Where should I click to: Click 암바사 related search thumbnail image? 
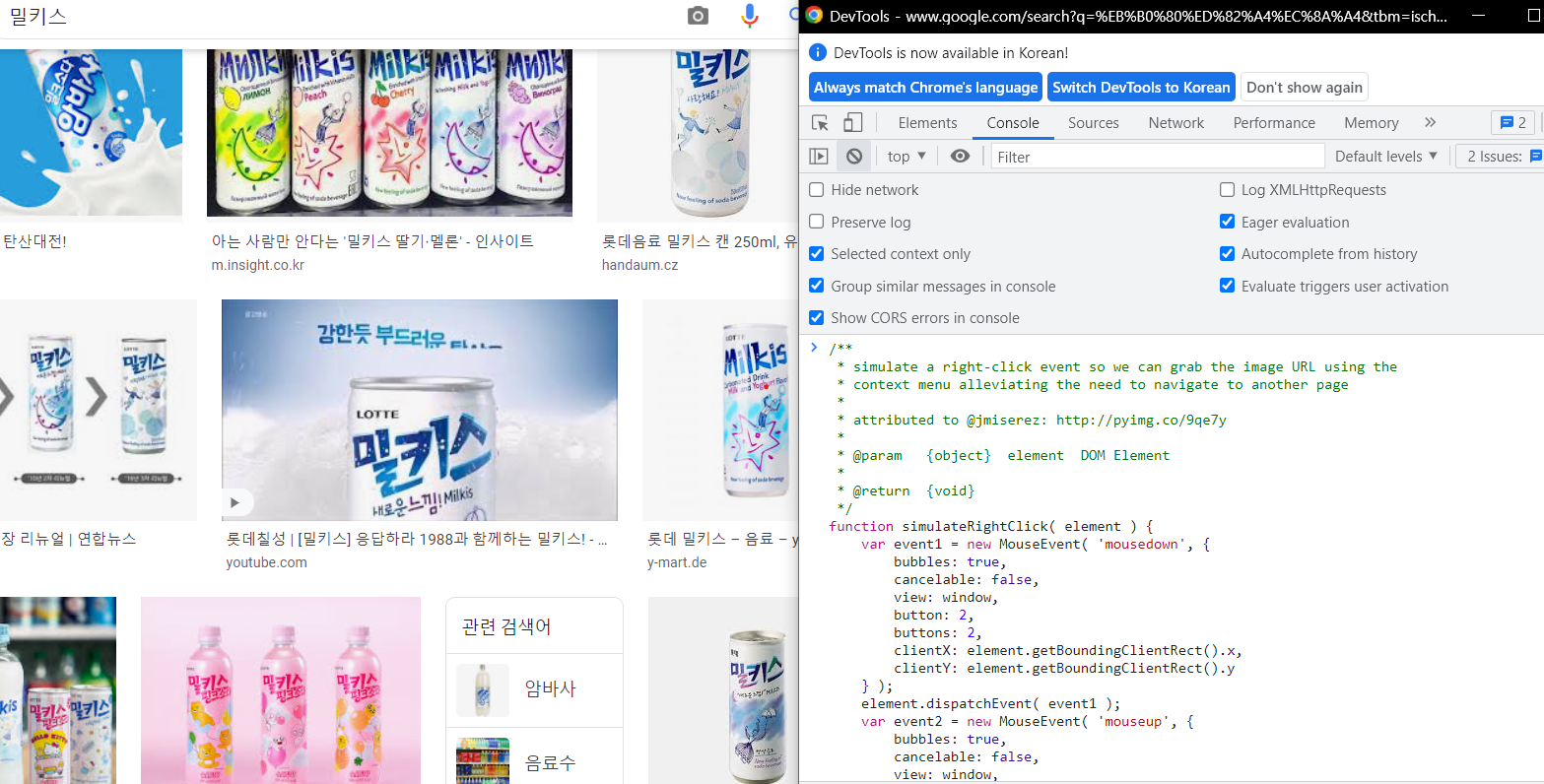pos(483,690)
